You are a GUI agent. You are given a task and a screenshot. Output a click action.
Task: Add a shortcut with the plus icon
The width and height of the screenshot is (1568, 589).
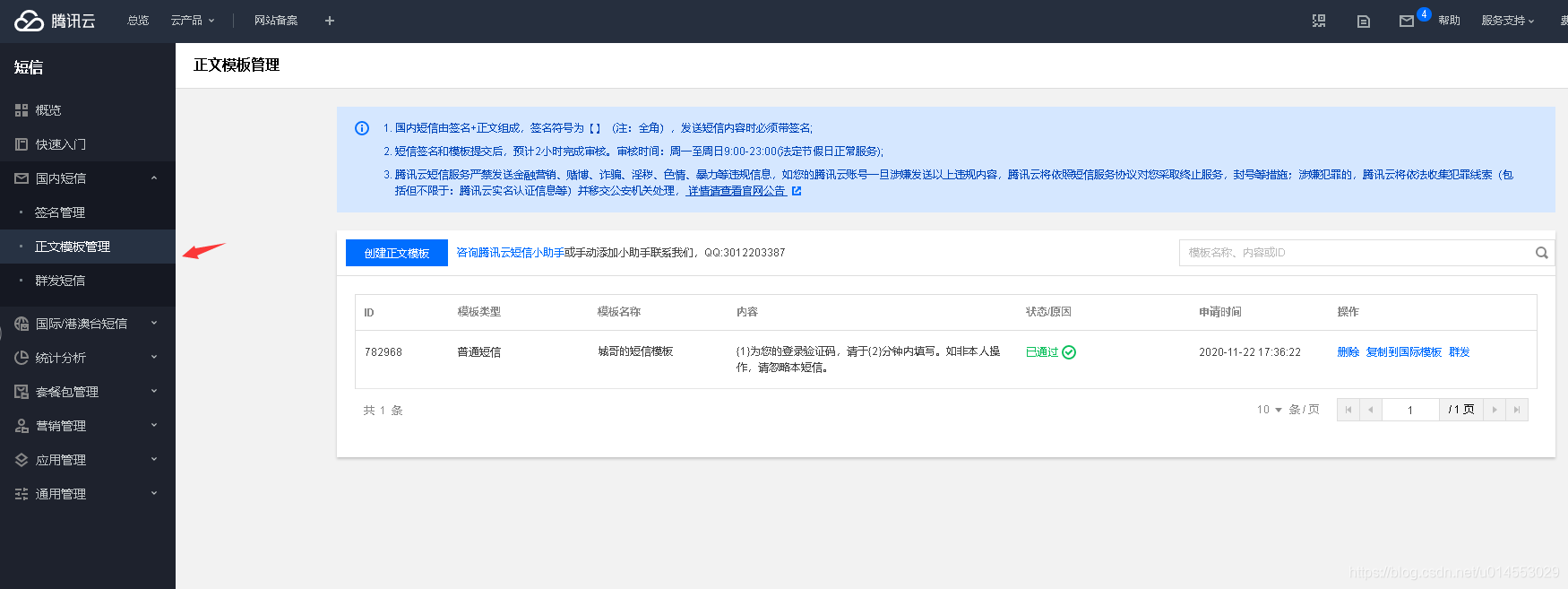pos(330,21)
